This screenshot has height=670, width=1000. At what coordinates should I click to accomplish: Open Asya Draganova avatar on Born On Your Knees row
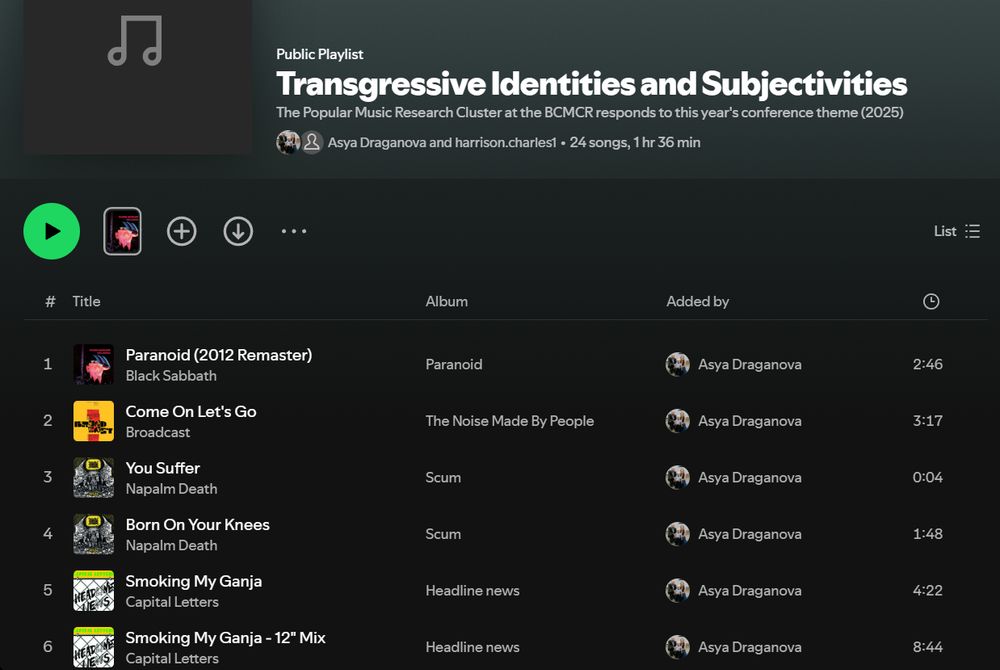tap(677, 534)
